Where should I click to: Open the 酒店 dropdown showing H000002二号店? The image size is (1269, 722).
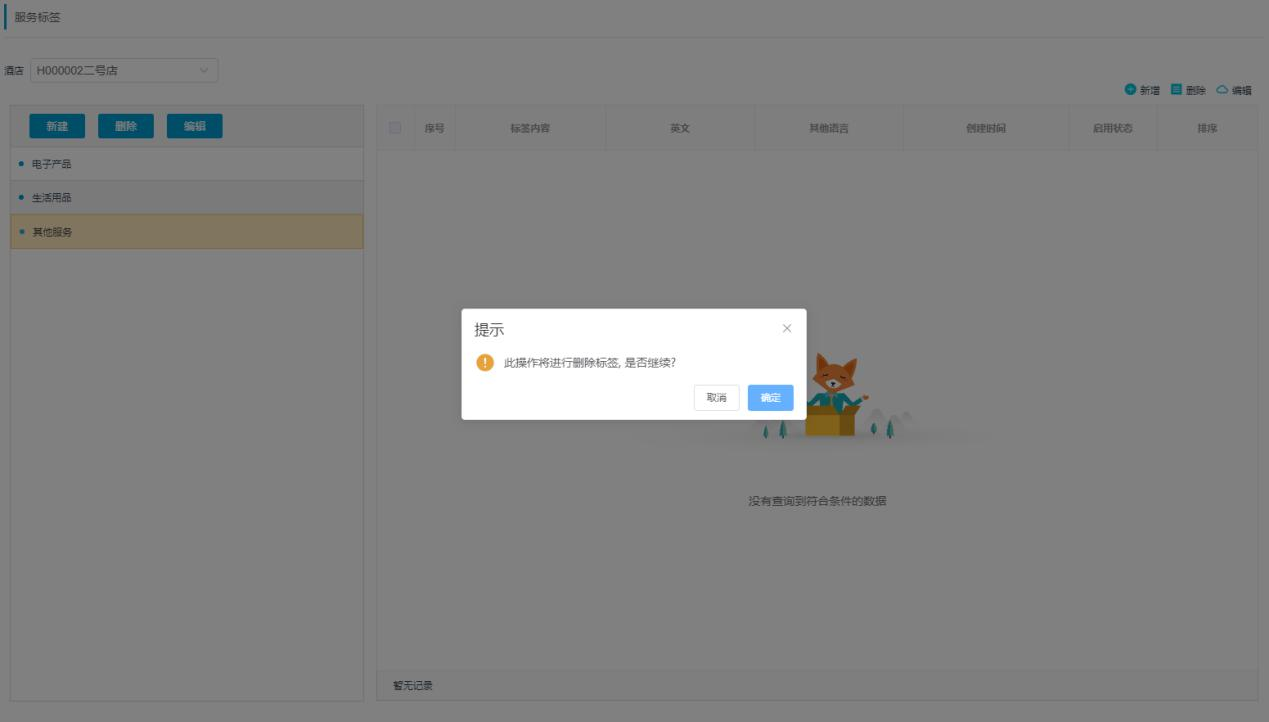click(115, 71)
